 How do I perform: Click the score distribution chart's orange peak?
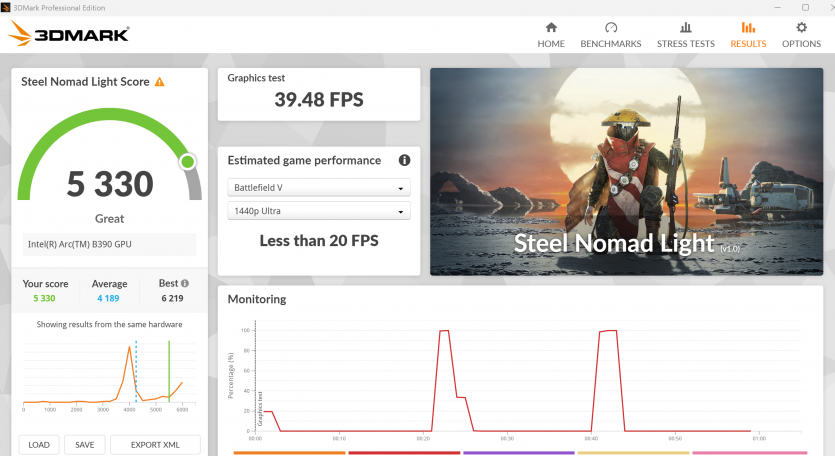(x=129, y=349)
